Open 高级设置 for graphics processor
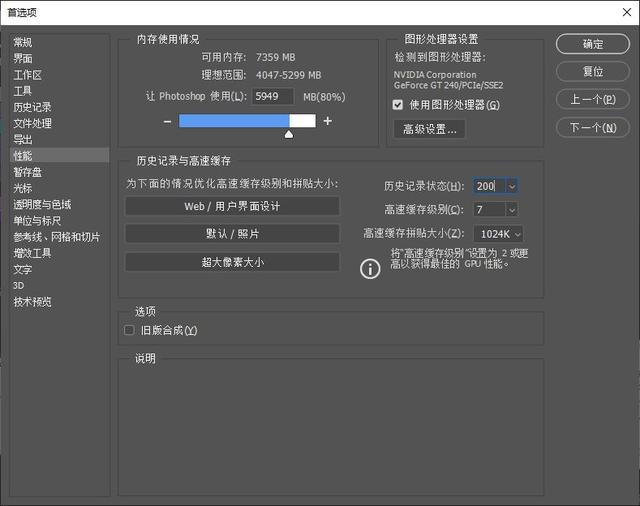 [x=429, y=129]
